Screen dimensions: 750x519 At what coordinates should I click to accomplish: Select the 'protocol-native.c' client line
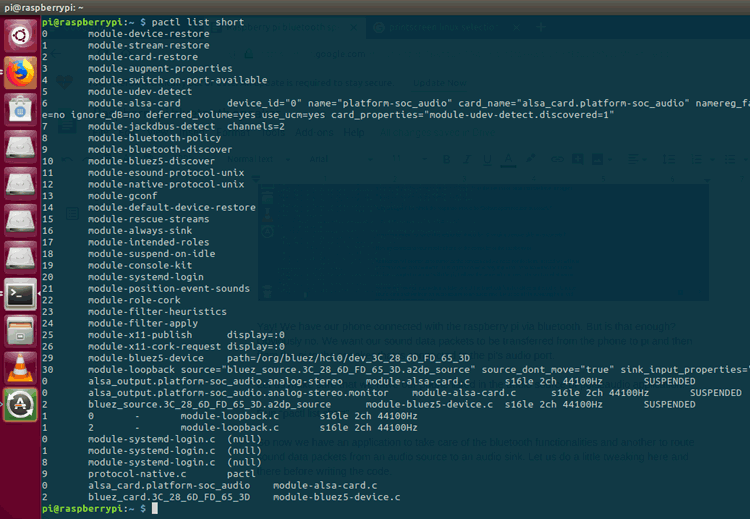(x=137, y=474)
